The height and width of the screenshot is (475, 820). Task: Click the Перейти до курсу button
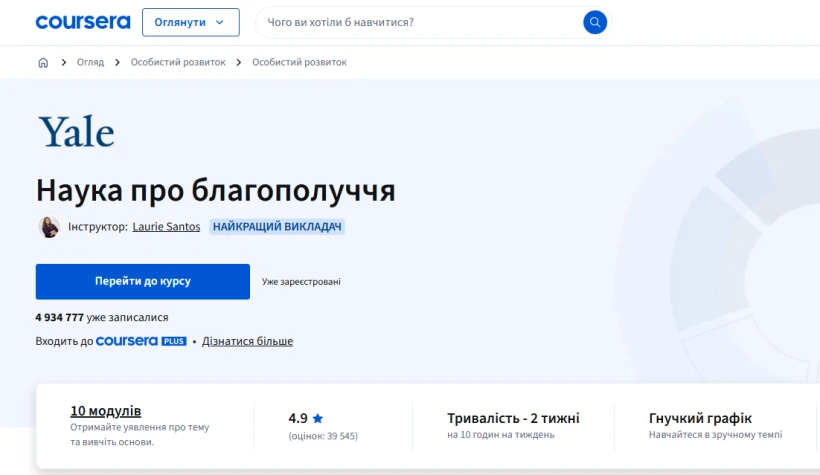[143, 281]
